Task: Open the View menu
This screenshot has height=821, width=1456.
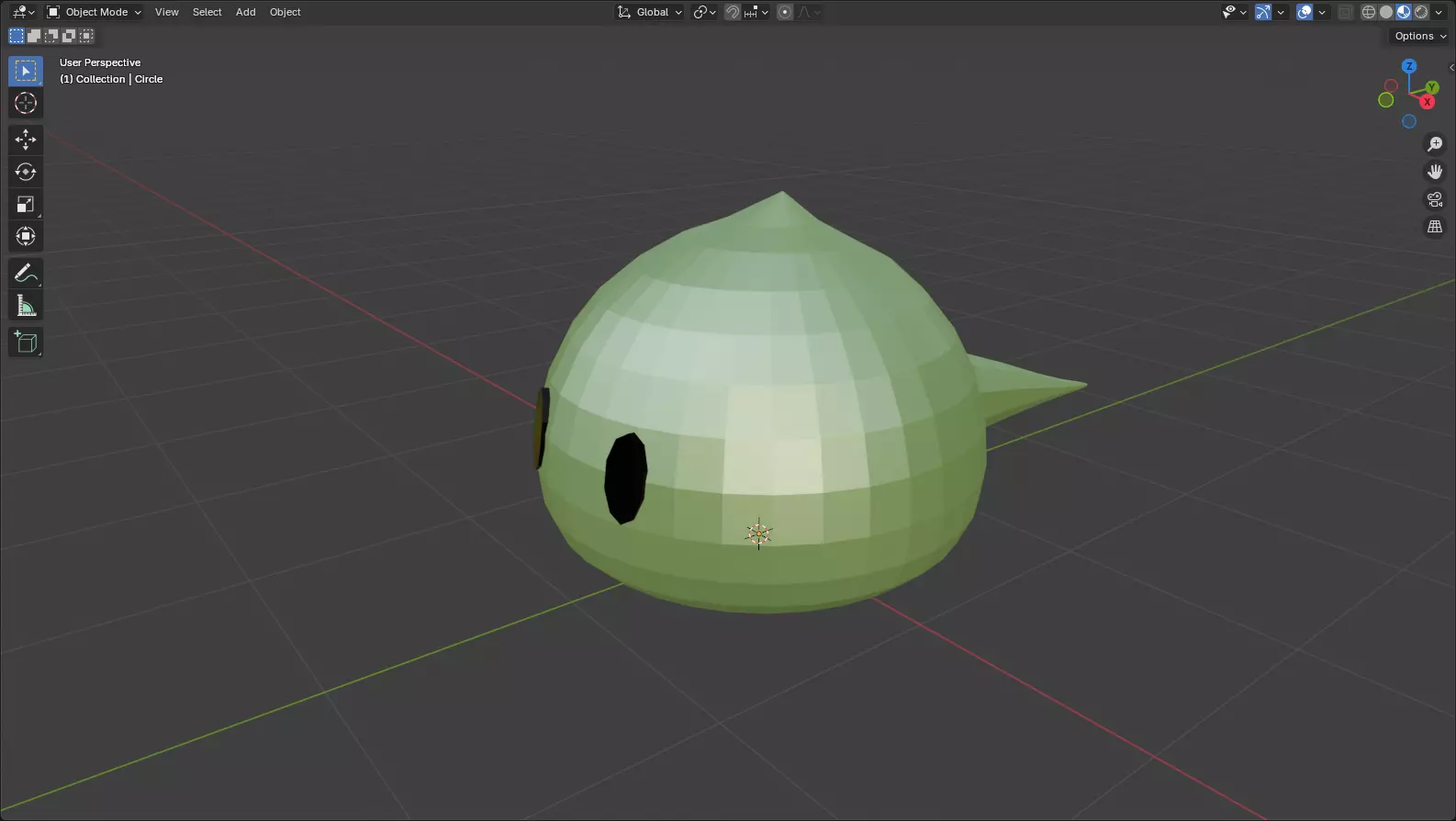Action: [167, 12]
